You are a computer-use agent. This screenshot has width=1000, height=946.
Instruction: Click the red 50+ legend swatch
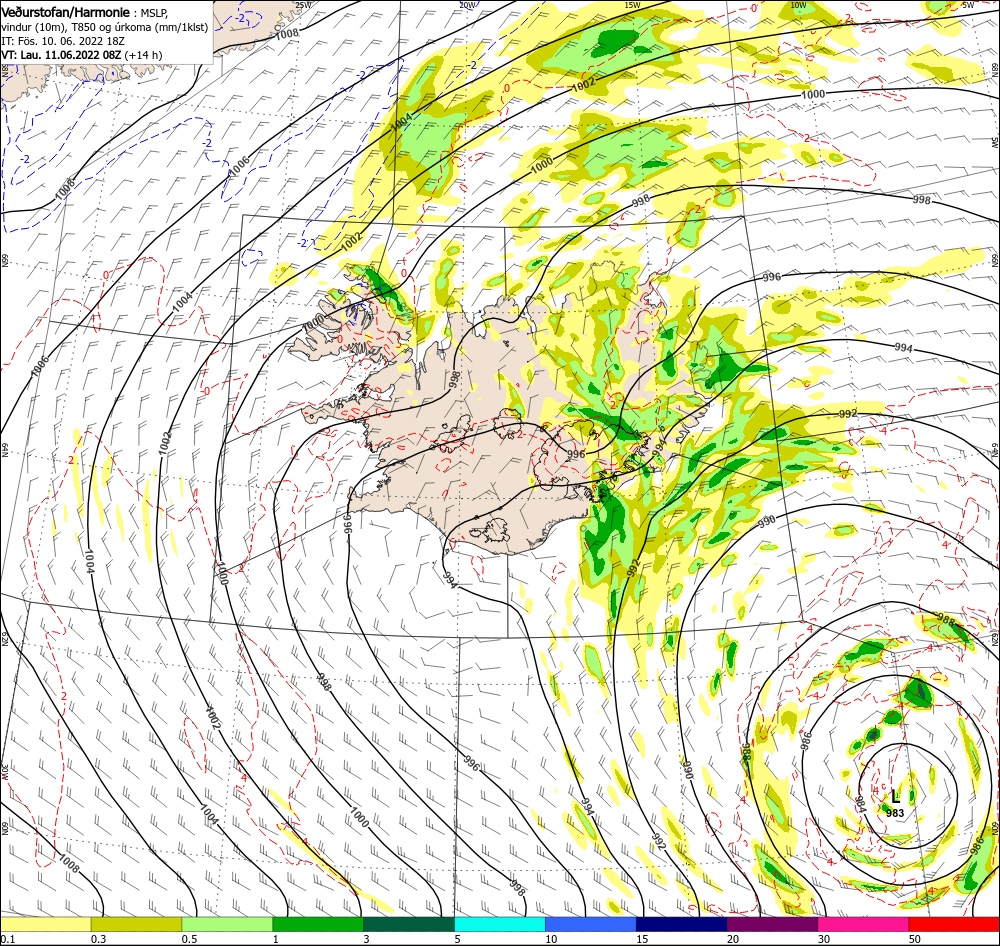tap(954, 925)
